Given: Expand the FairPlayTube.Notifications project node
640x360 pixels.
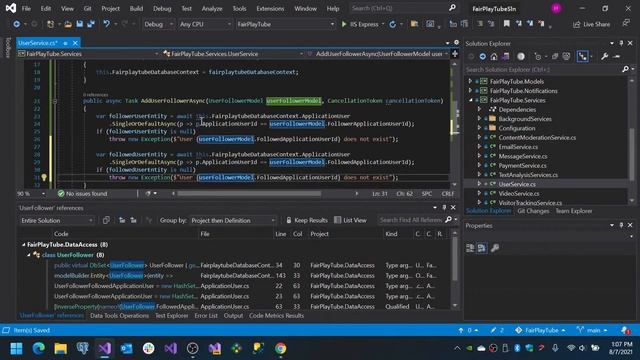Looking at the screenshot, I should click(470, 91).
